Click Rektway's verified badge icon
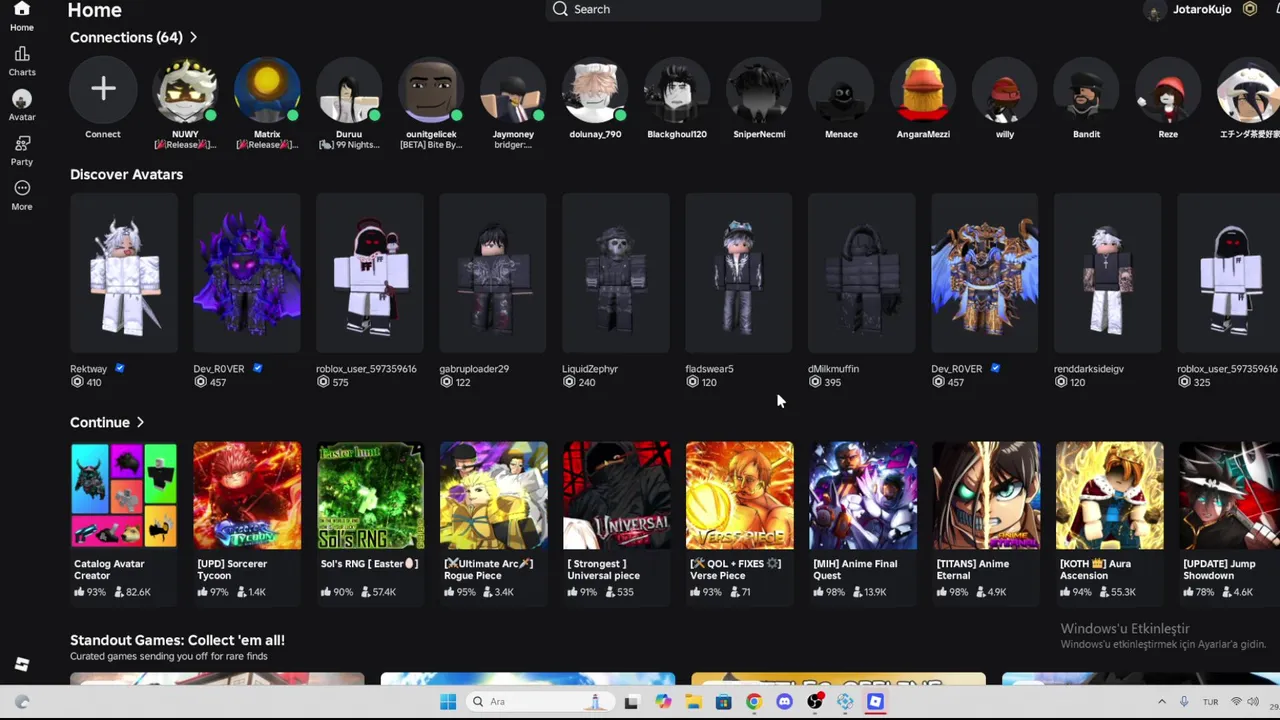Image resolution: width=1280 pixels, height=720 pixels. coord(119,368)
